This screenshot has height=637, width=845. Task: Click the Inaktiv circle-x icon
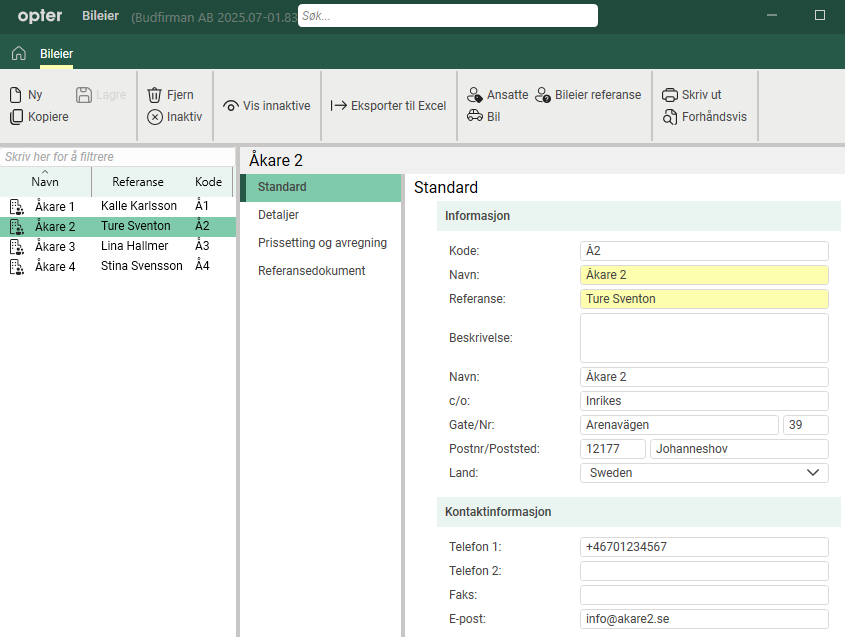click(155, 117)
